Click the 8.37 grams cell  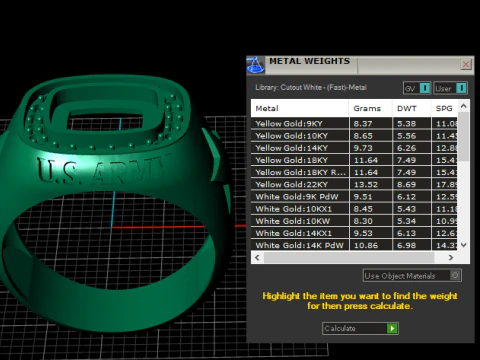coord(371,124)
